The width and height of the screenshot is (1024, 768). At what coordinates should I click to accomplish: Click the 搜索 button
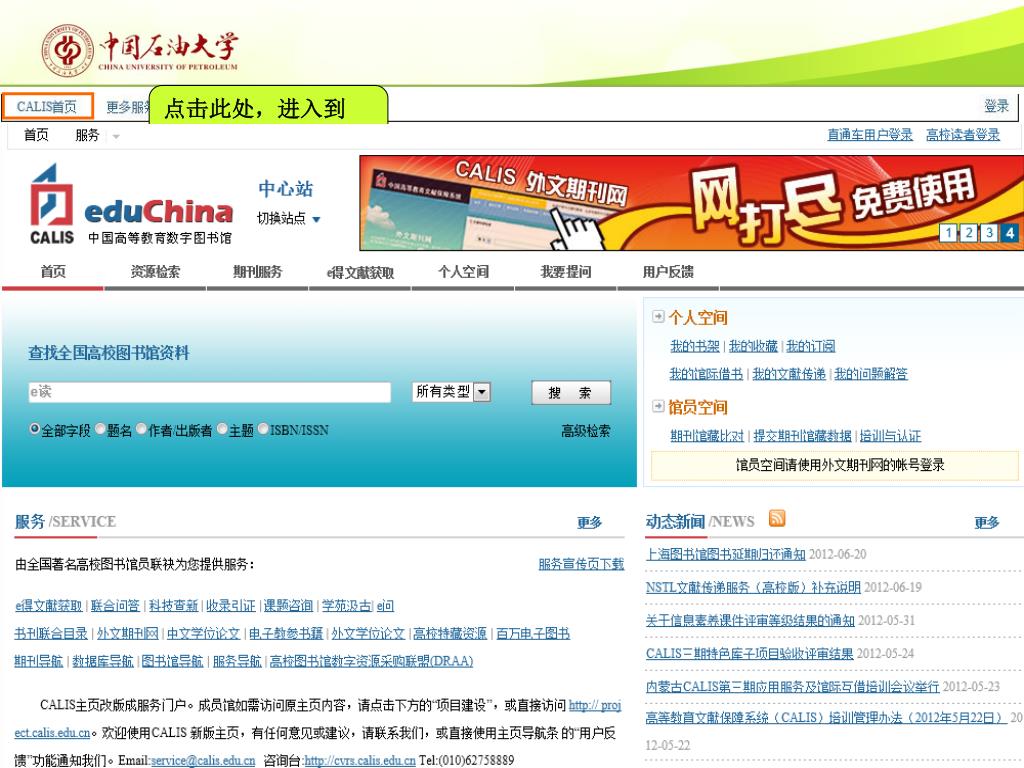click(x=571, y=392)
